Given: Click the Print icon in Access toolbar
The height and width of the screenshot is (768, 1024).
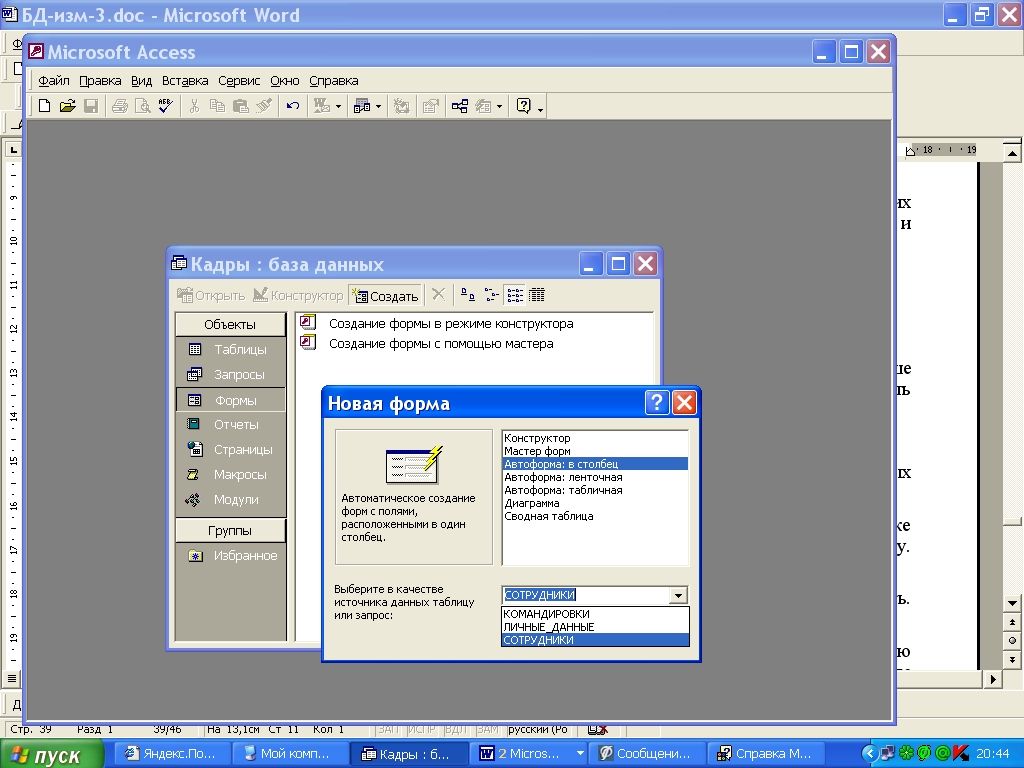Looking at the screenshot, I should [120, 106].
